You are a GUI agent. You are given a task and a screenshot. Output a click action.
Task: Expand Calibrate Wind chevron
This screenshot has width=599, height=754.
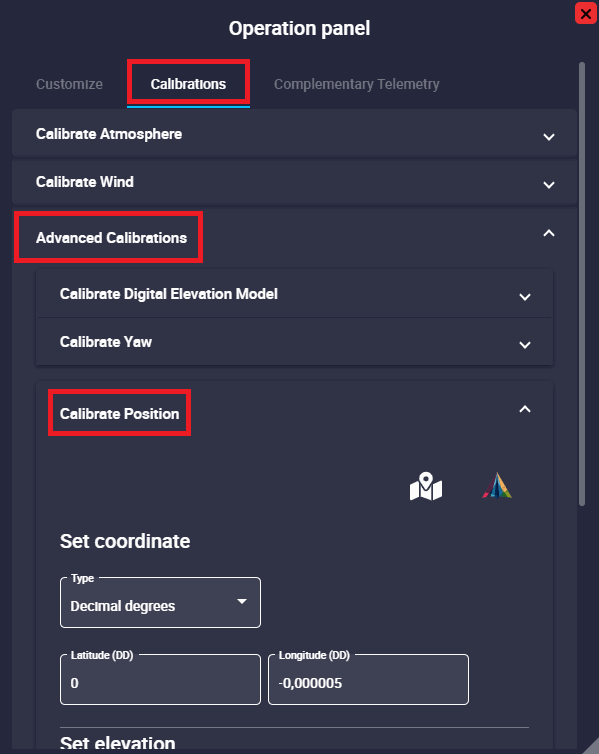point(549,185)
